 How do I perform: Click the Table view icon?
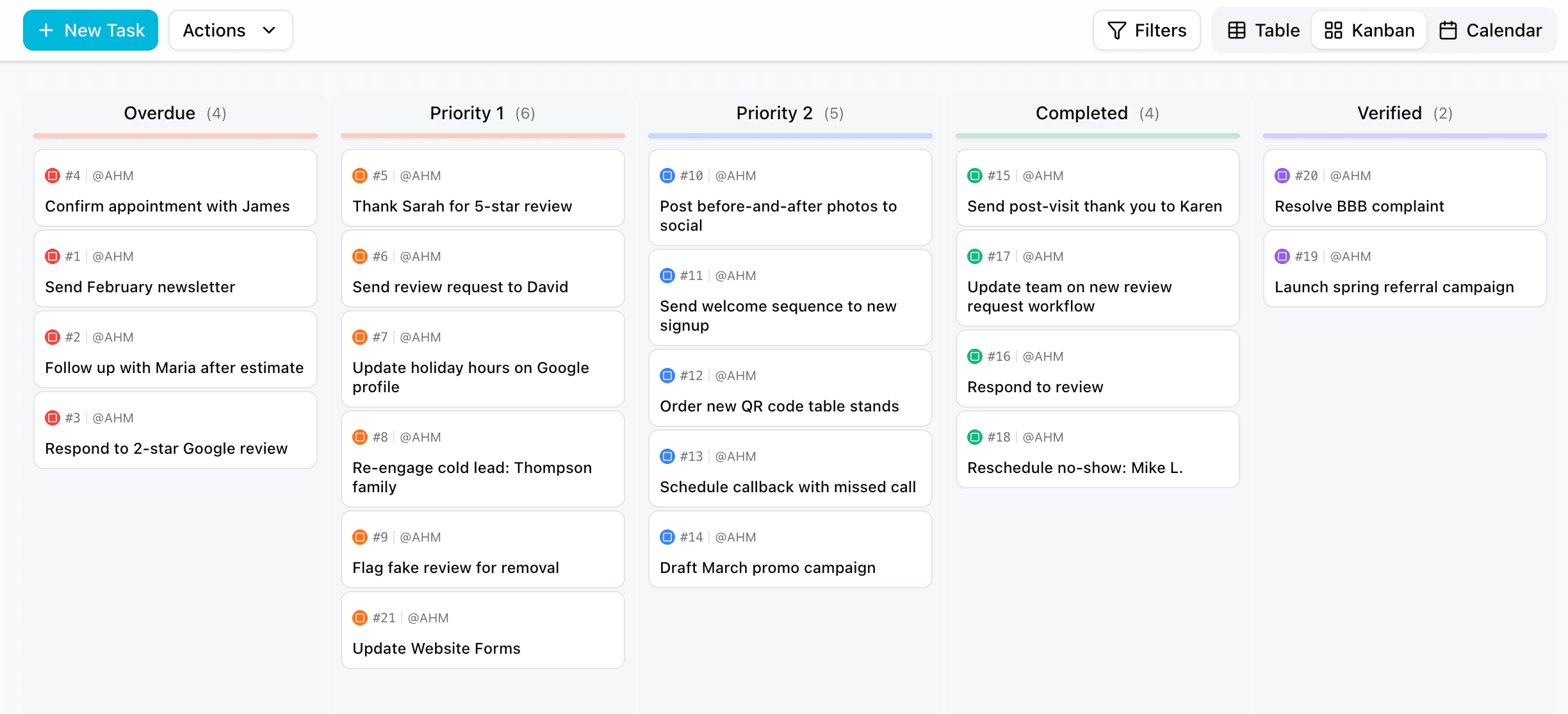coord(1237,29)
